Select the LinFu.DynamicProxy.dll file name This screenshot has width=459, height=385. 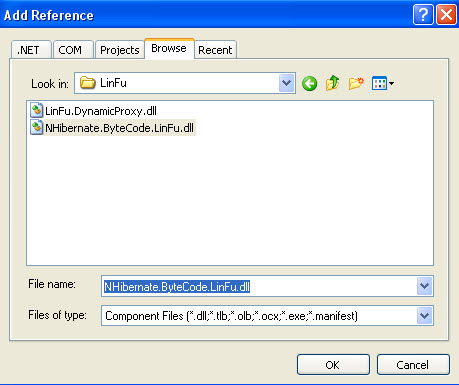pyautogui.click(x=101, y=111)
